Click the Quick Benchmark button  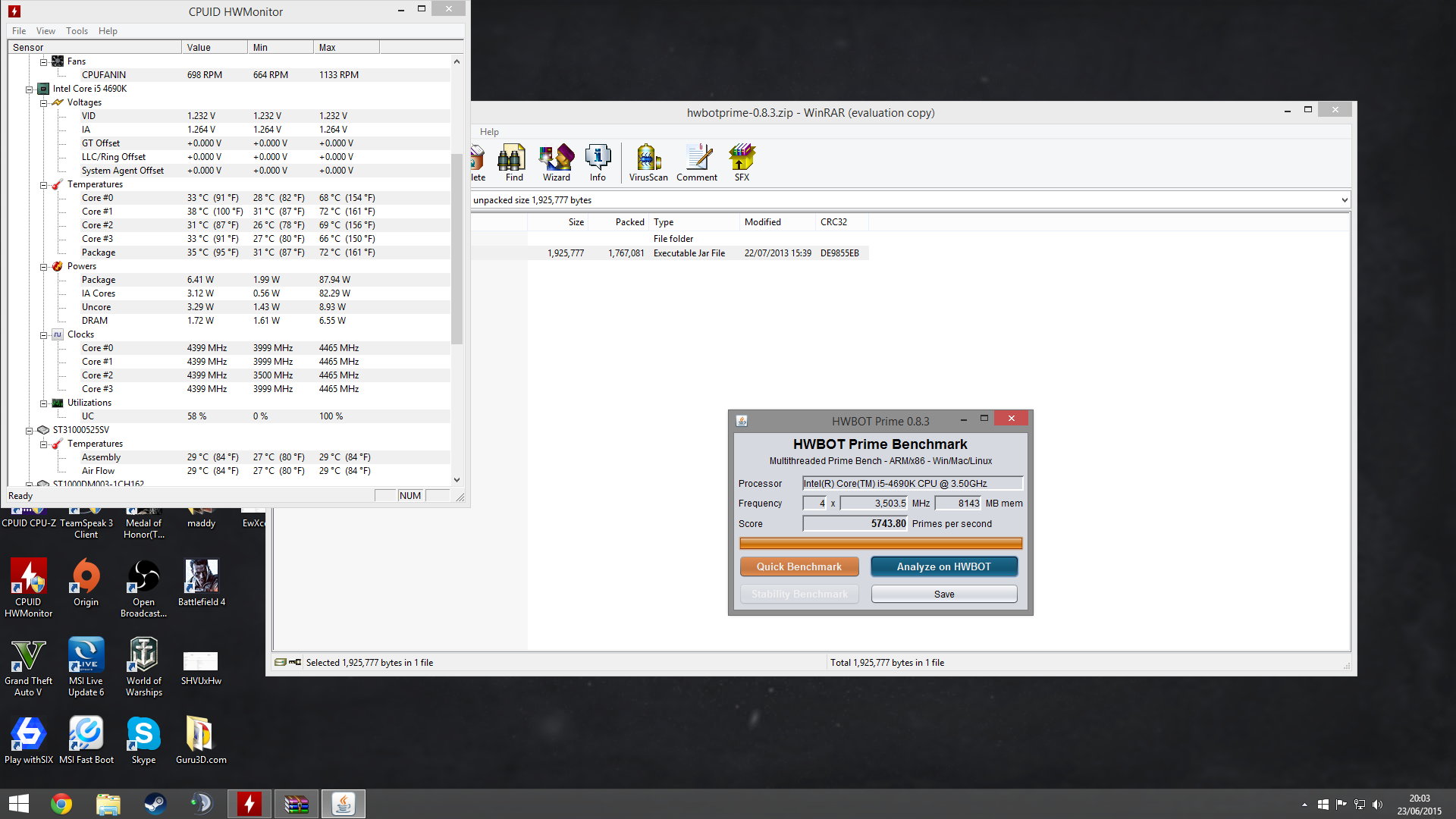[799, 566]
